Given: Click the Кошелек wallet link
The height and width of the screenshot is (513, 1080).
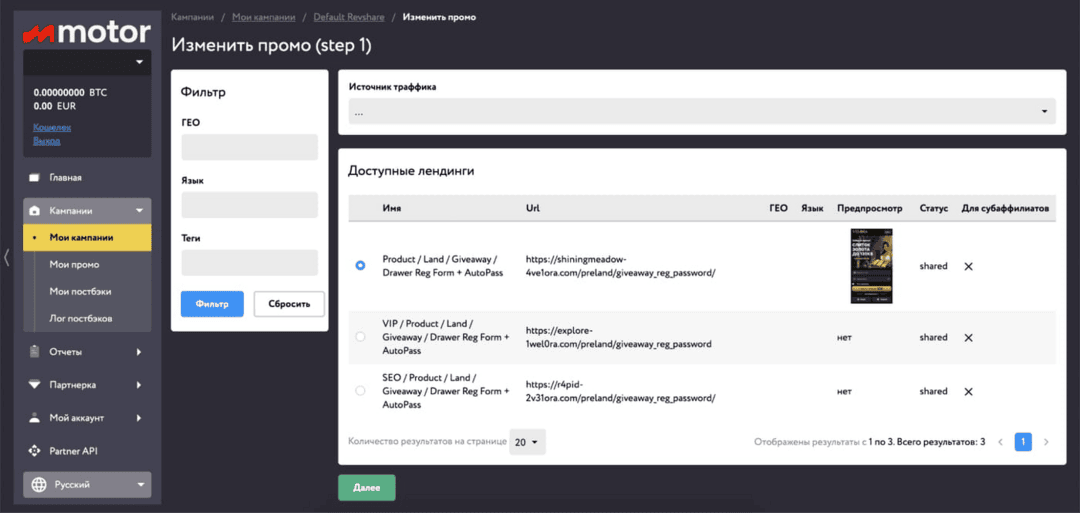Looking at the screenshot, I should tap(52, 127).
